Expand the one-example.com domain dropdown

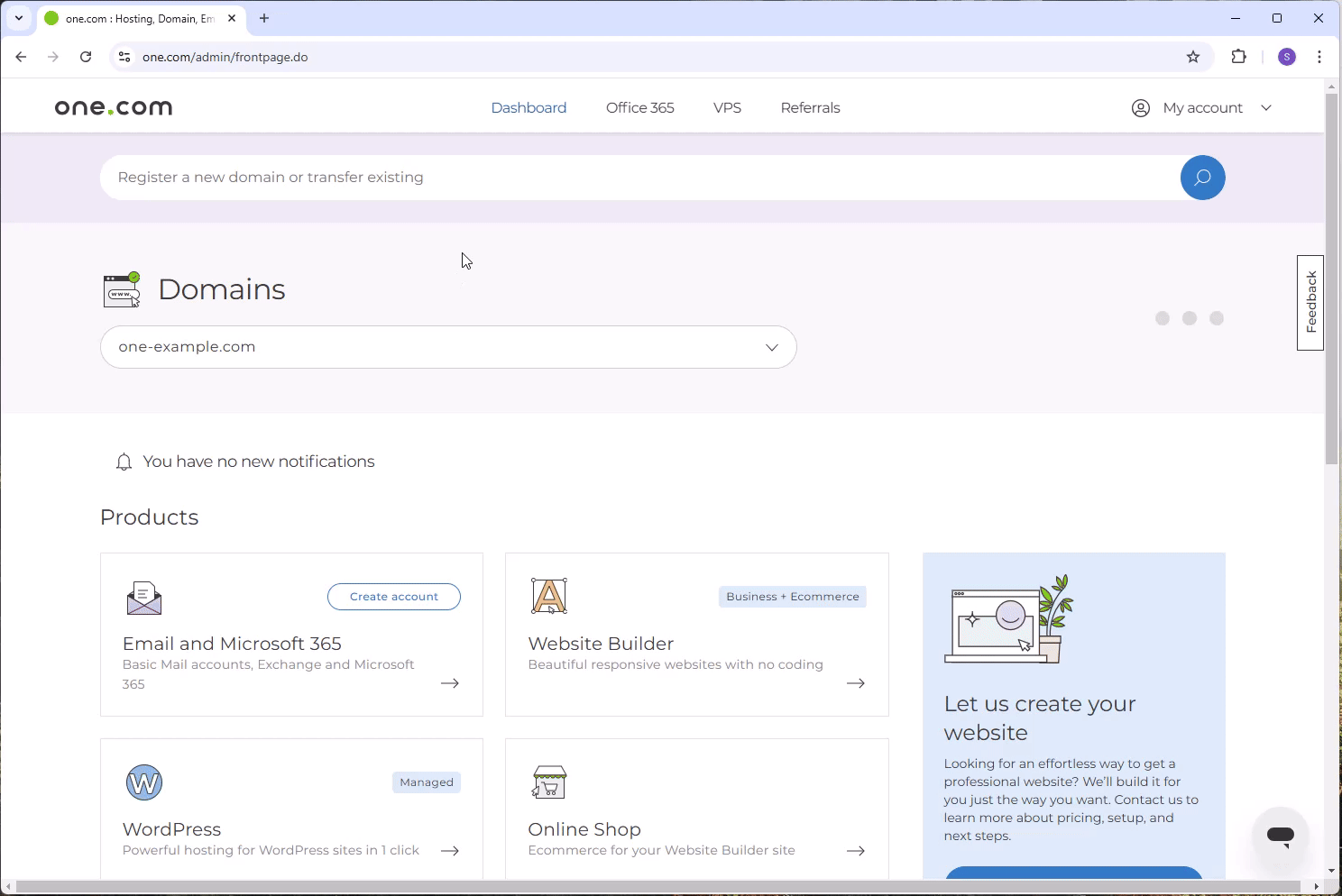pyautogui.click(x=771, y=347)
